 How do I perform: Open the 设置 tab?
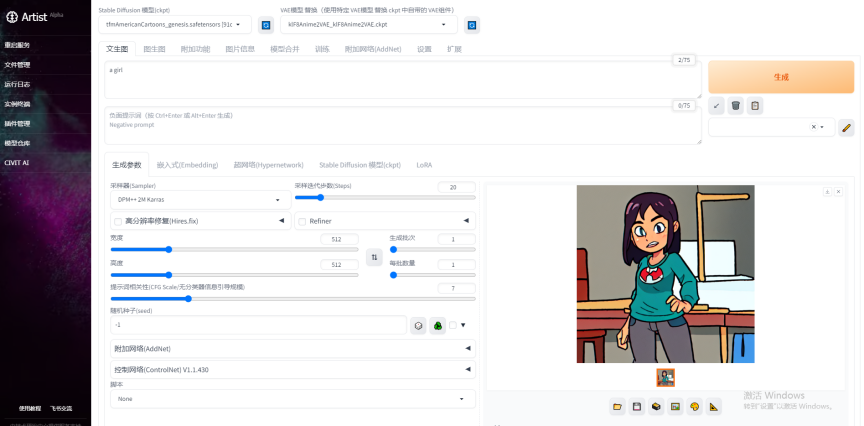(x=424, y=49)
